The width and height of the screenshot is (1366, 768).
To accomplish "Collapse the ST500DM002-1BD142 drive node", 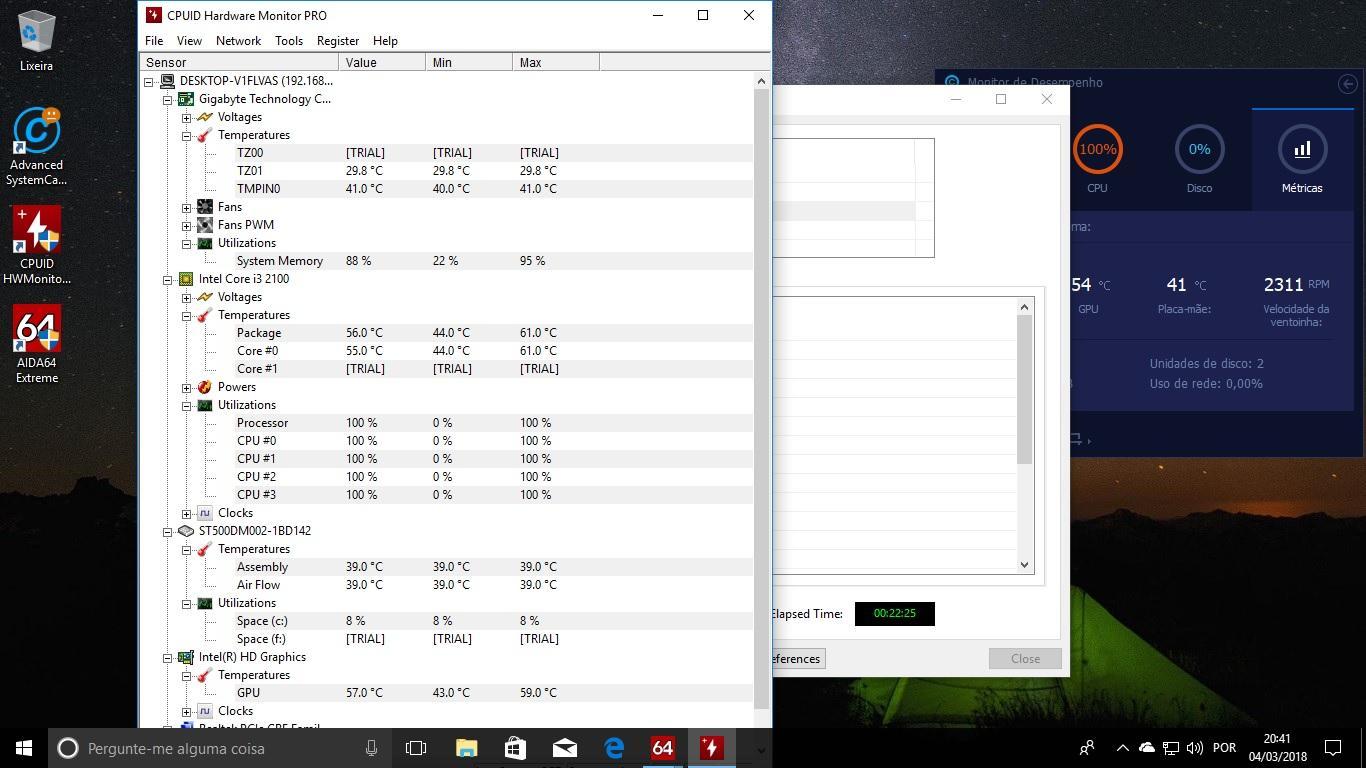I will (x=167, y=531).
